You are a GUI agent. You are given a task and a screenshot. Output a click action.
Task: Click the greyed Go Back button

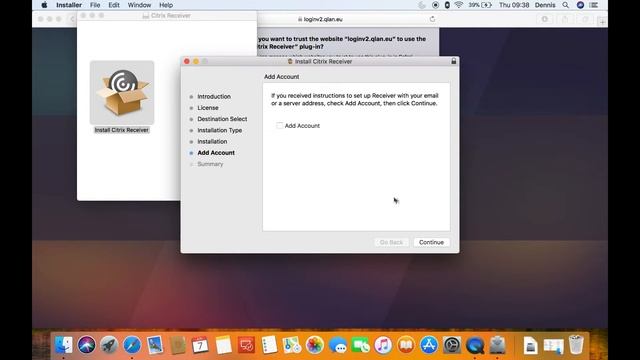(391, 242)
